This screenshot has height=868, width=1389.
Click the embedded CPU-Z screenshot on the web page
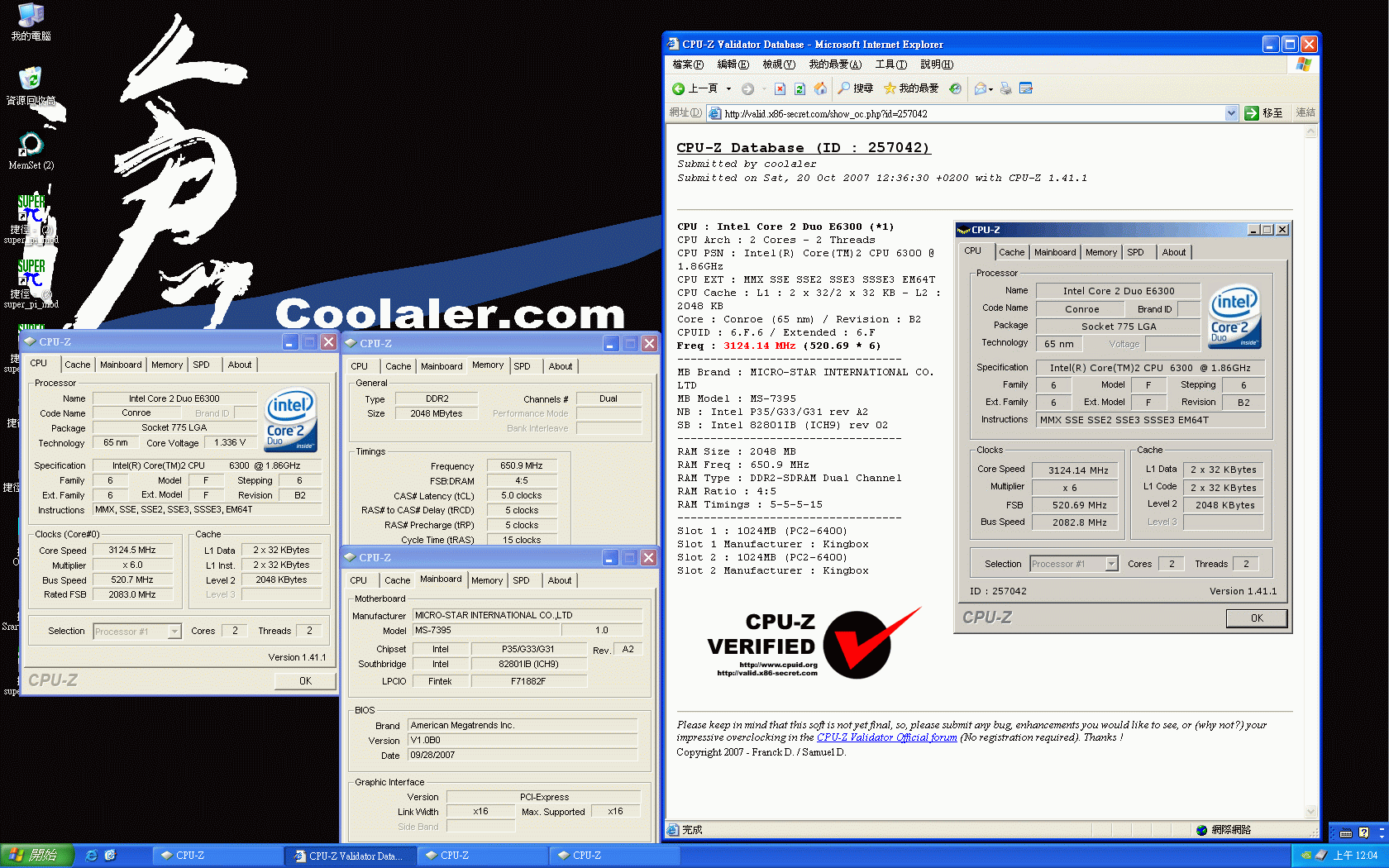(1123, 427)
